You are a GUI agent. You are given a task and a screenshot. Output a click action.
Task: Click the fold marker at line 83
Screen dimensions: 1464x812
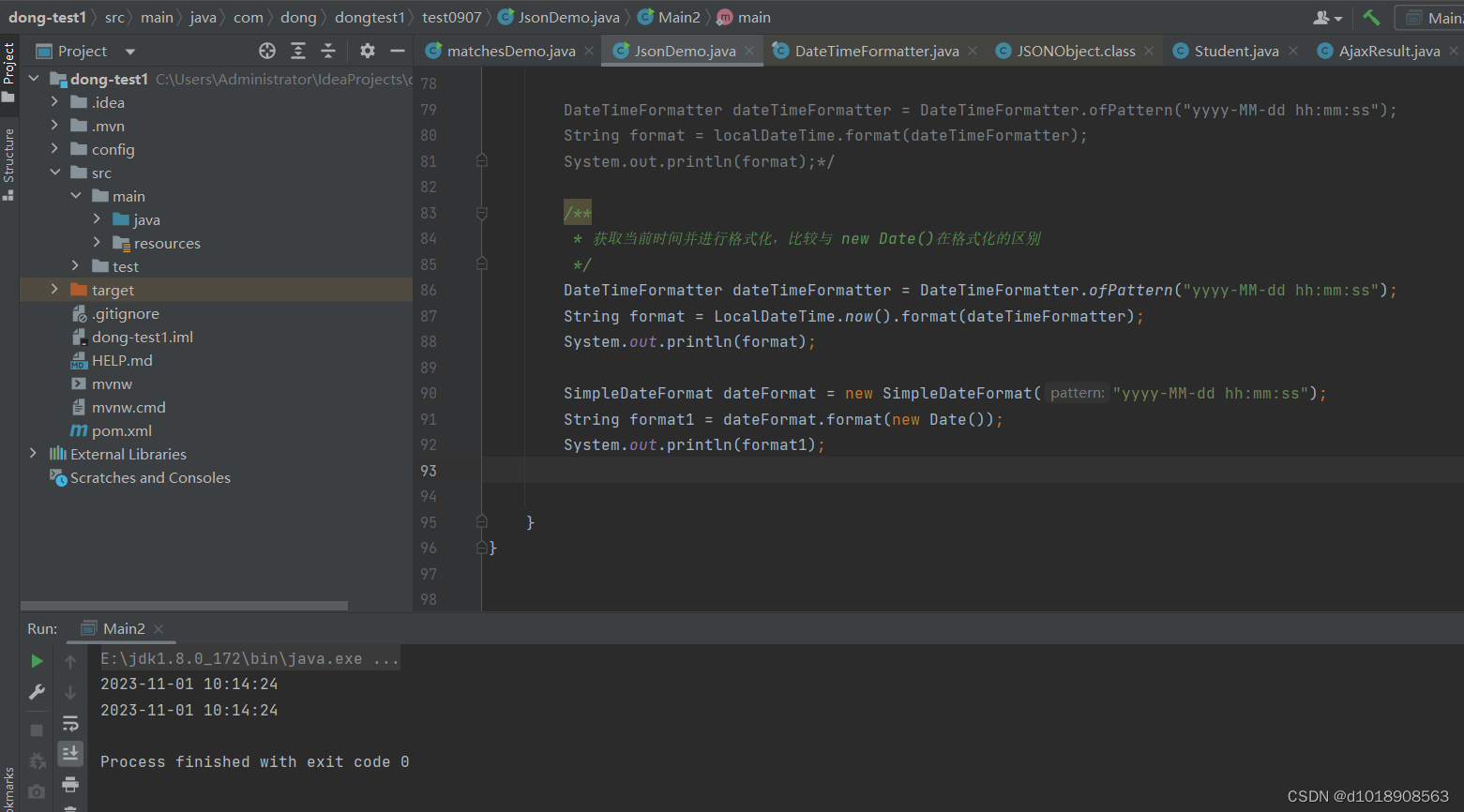click(x=482, y=213)
